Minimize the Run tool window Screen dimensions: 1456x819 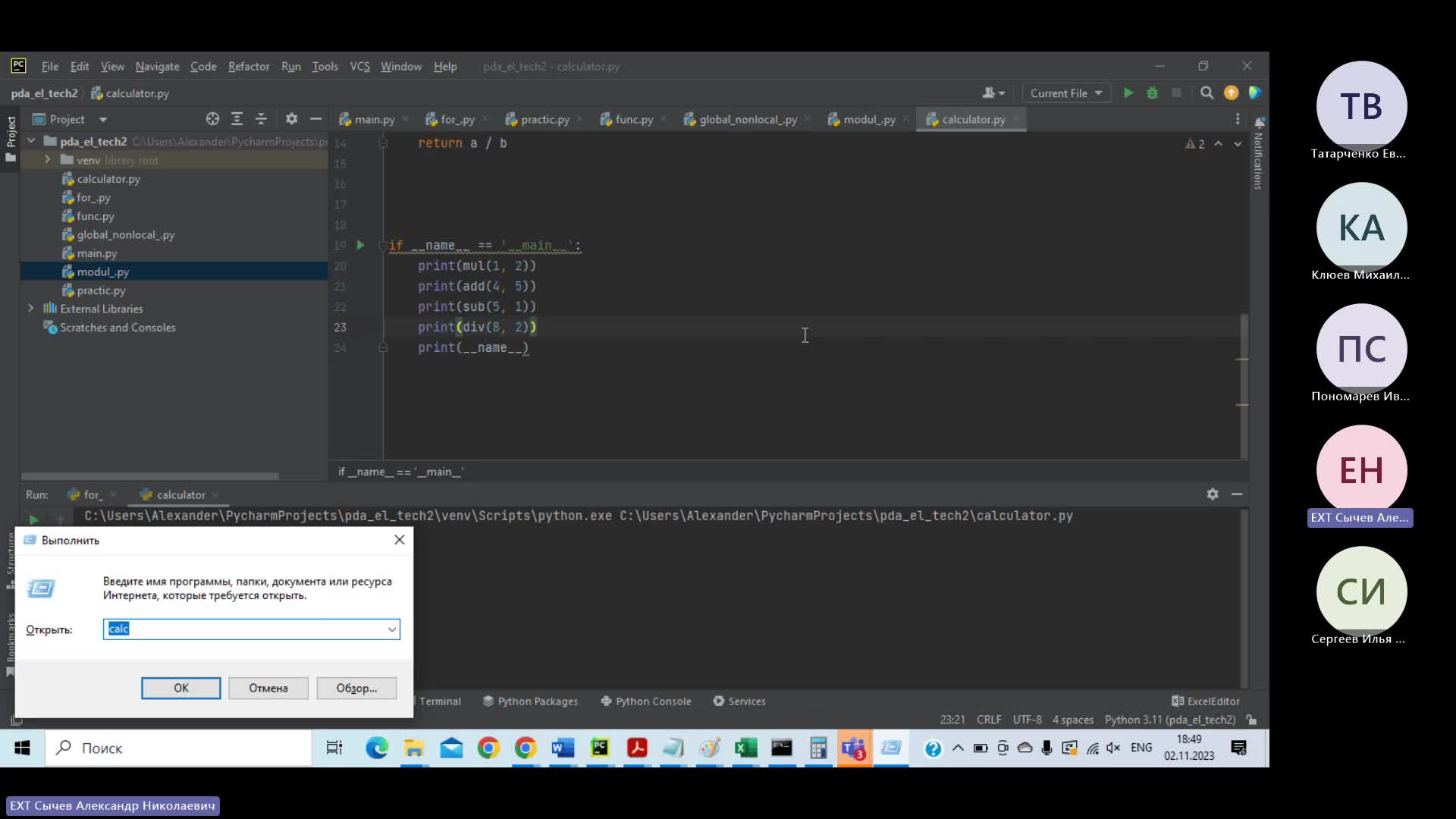[x=1237, y=494]
